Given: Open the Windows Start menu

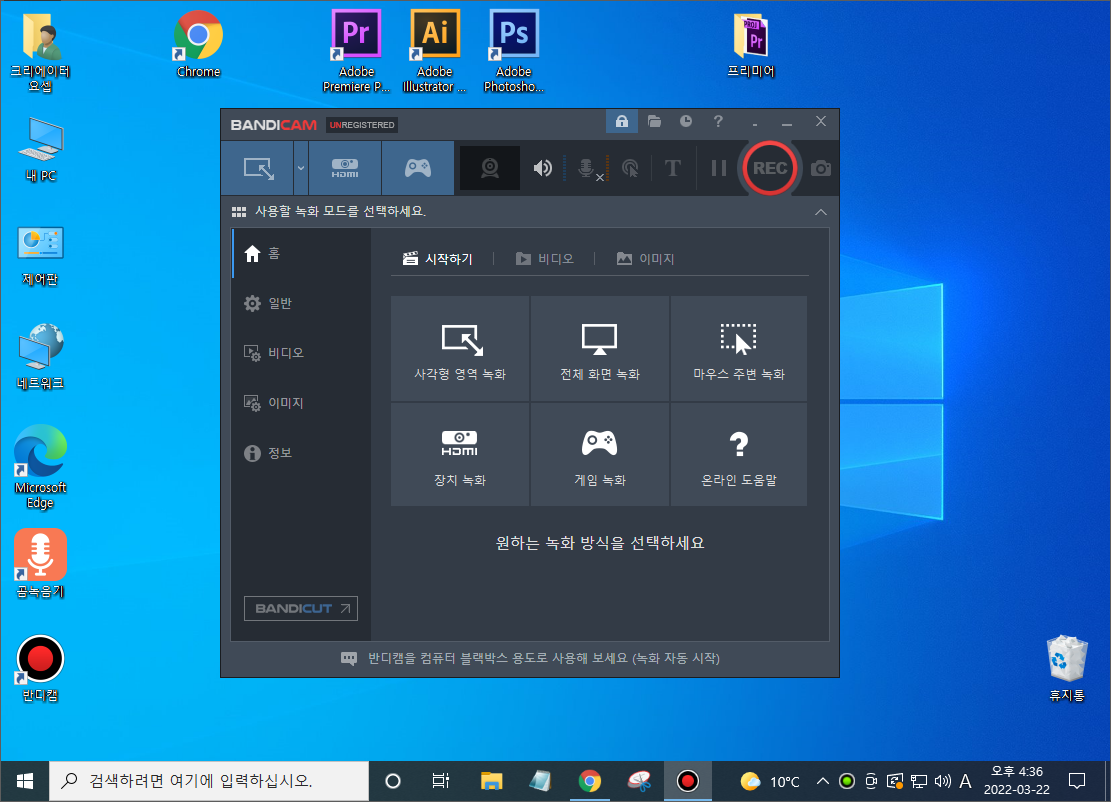Looking at the screenshot, I should click(24, 781).
